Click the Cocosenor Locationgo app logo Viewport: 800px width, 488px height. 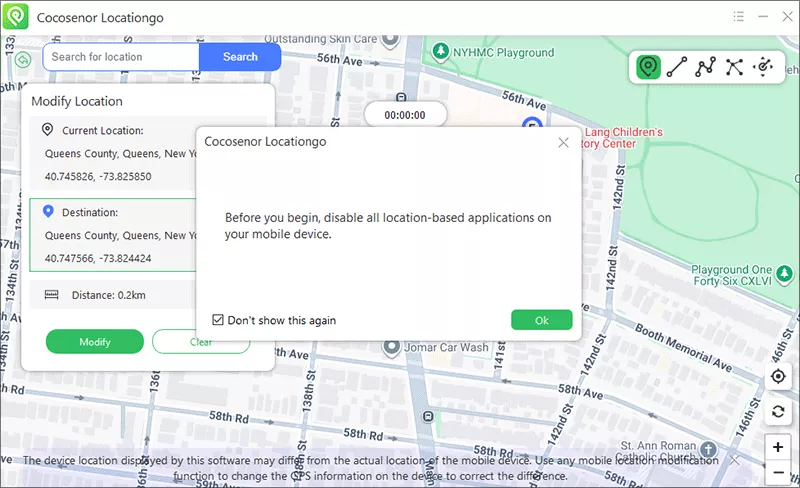(x=16, y=17)
